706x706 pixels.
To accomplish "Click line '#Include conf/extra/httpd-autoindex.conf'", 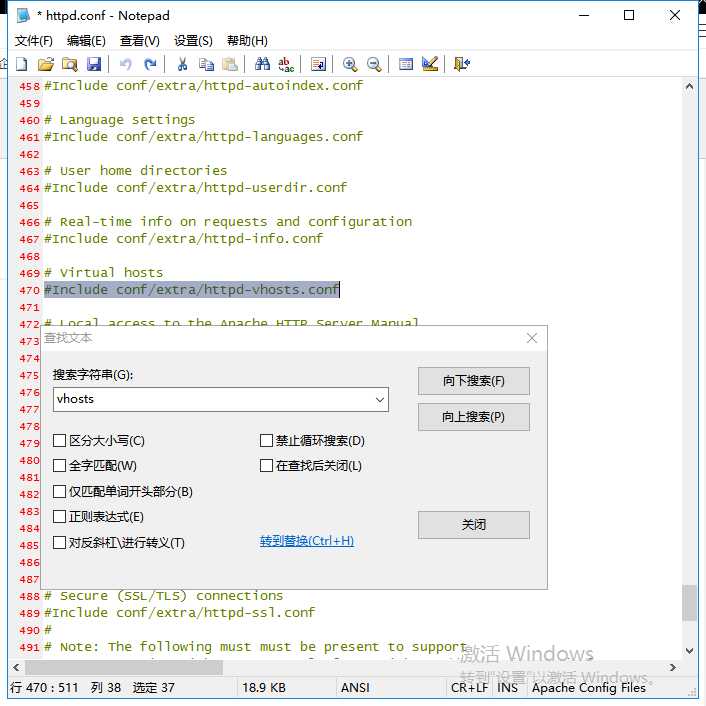I will tap(203, 86).
